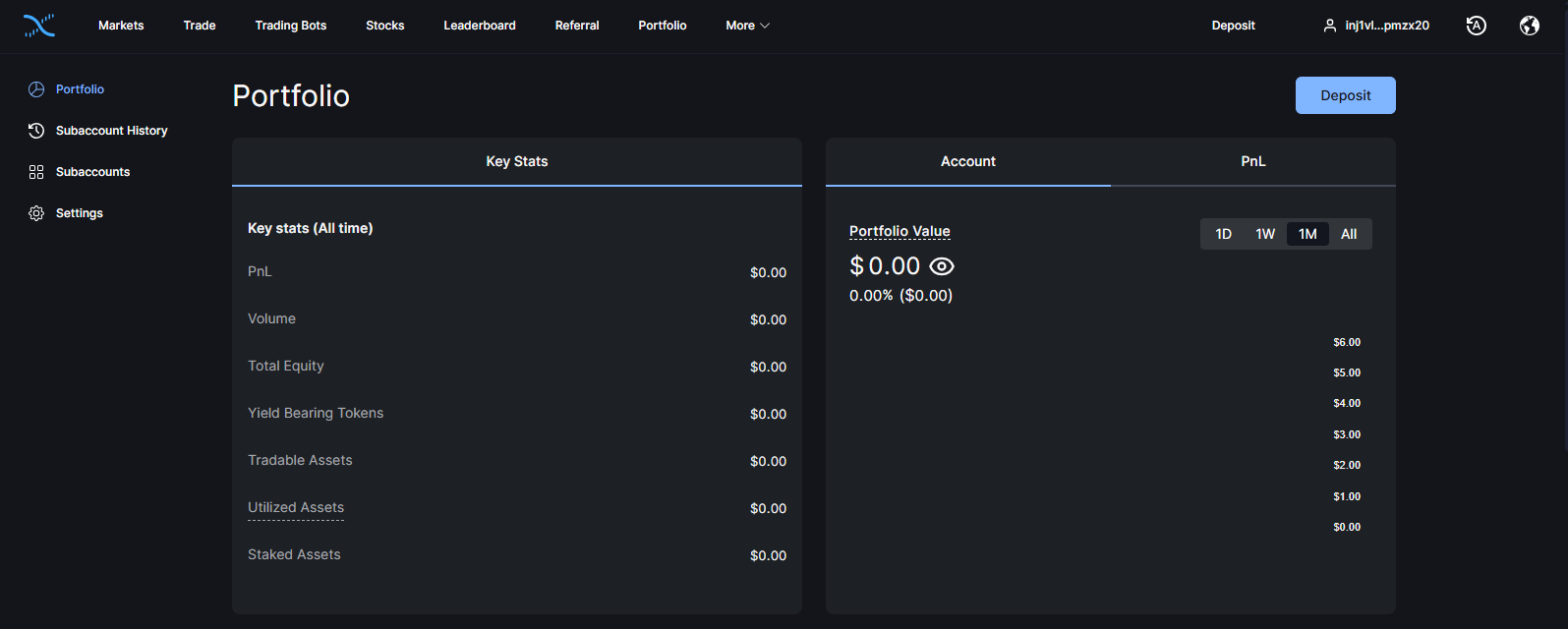Select the Key Stats tab

pos(517,161)
